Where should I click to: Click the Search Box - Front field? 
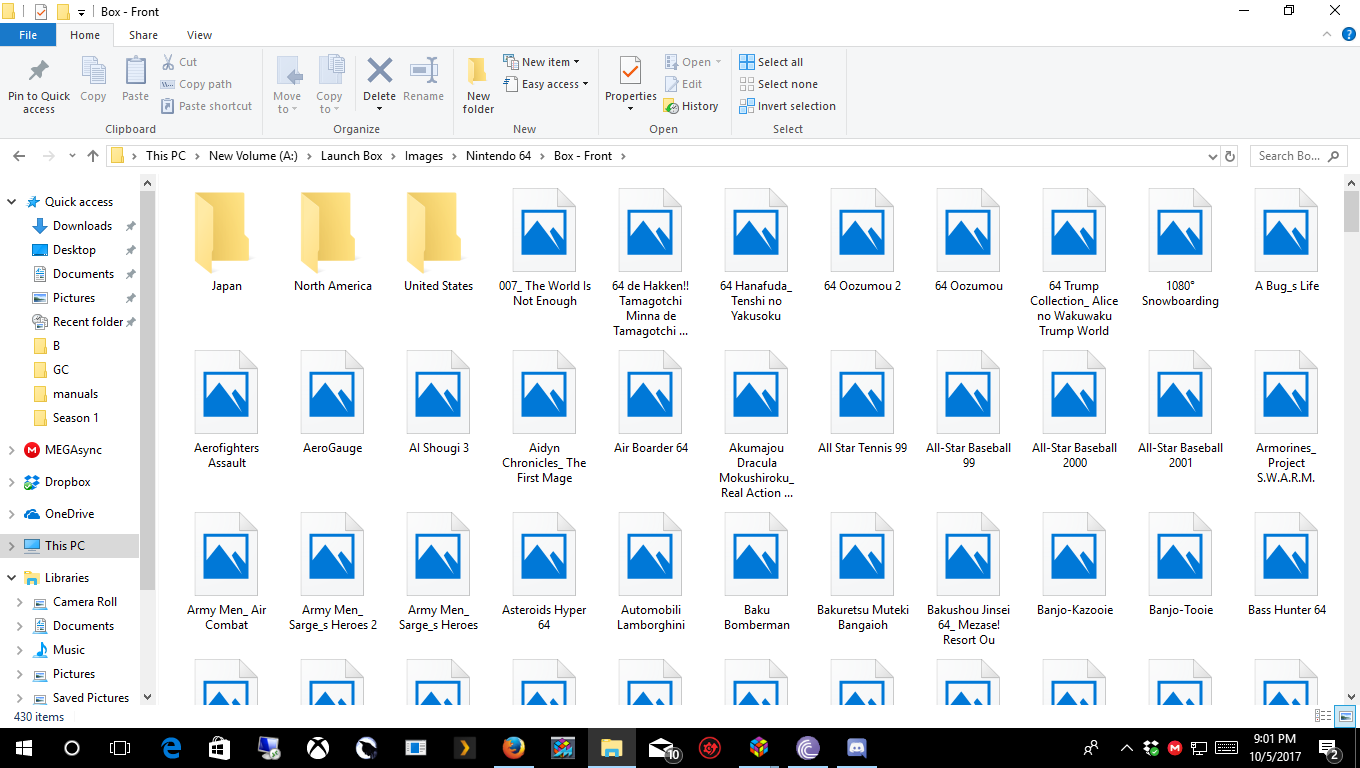point(1299,156)
